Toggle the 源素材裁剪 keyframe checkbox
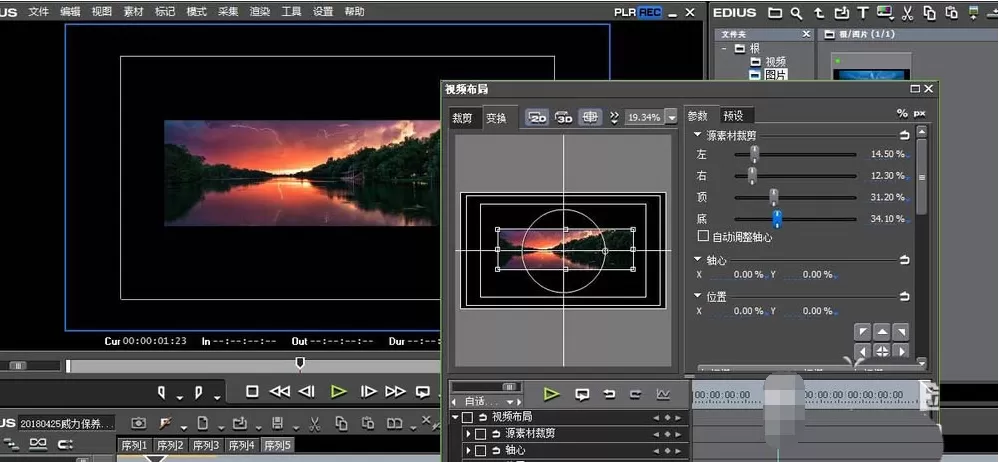The height and width of the screenshot is (462, 999). click(x=480, y=434)
